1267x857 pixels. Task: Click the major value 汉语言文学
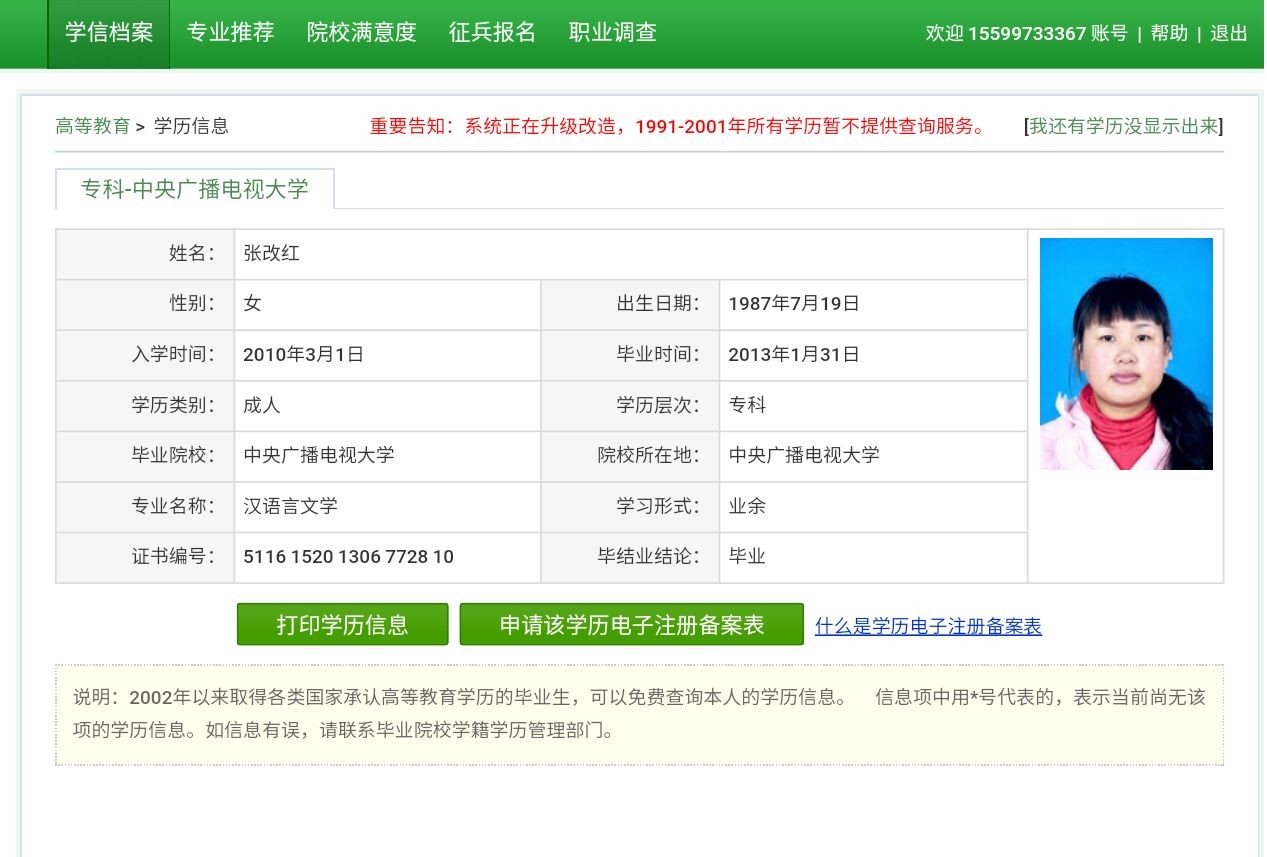[x=290, y=506]
